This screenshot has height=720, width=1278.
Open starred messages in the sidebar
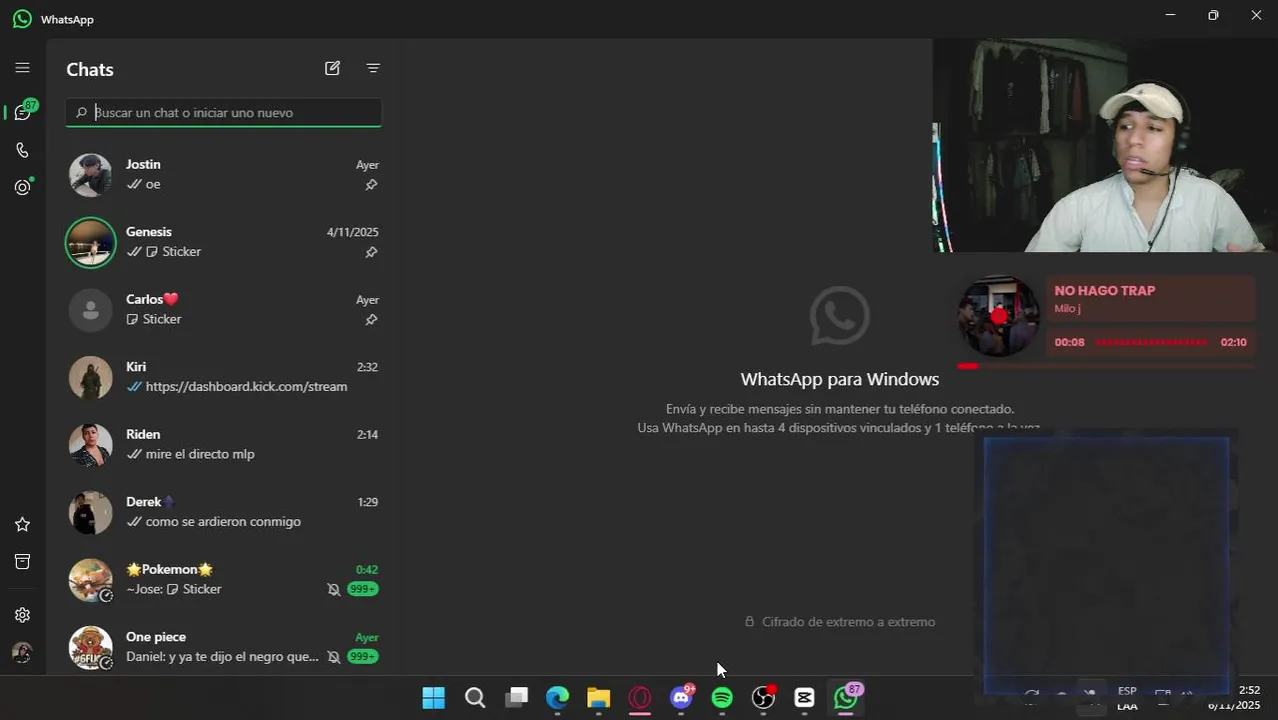[22, 524]
